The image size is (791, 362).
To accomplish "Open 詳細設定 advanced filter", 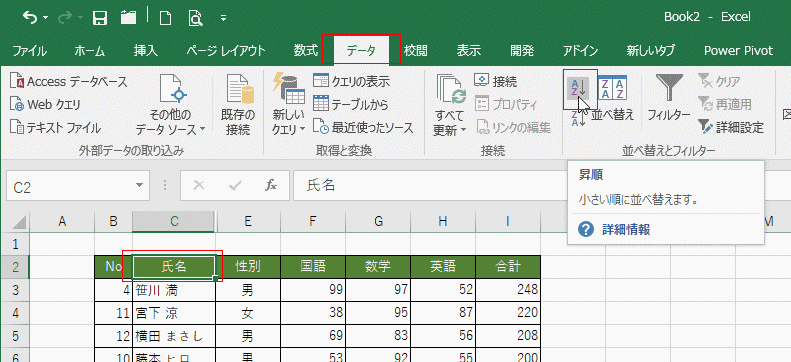I will pyautogui.click(x=731, y=128).
